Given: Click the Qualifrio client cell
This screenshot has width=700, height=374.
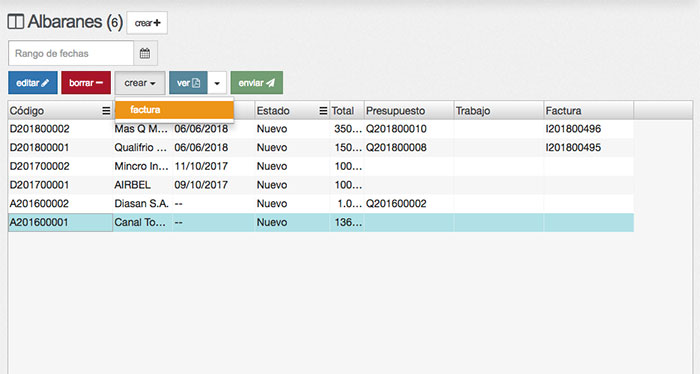Looking at the screenshot, I should point(142,148).
